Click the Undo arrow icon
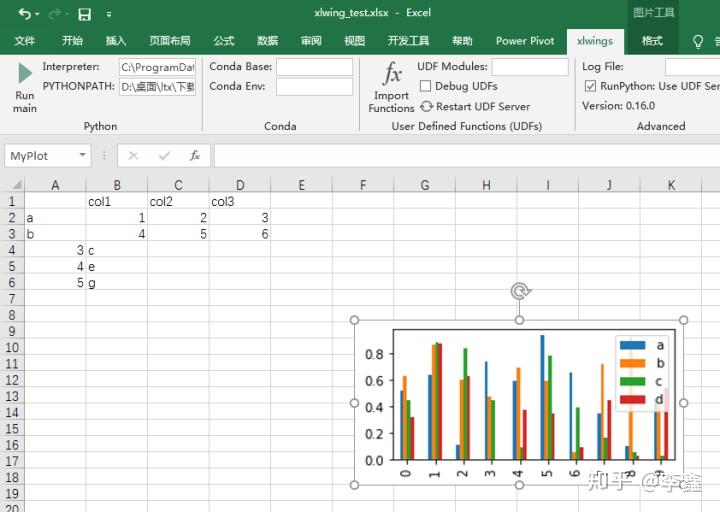 coord(25,14)
